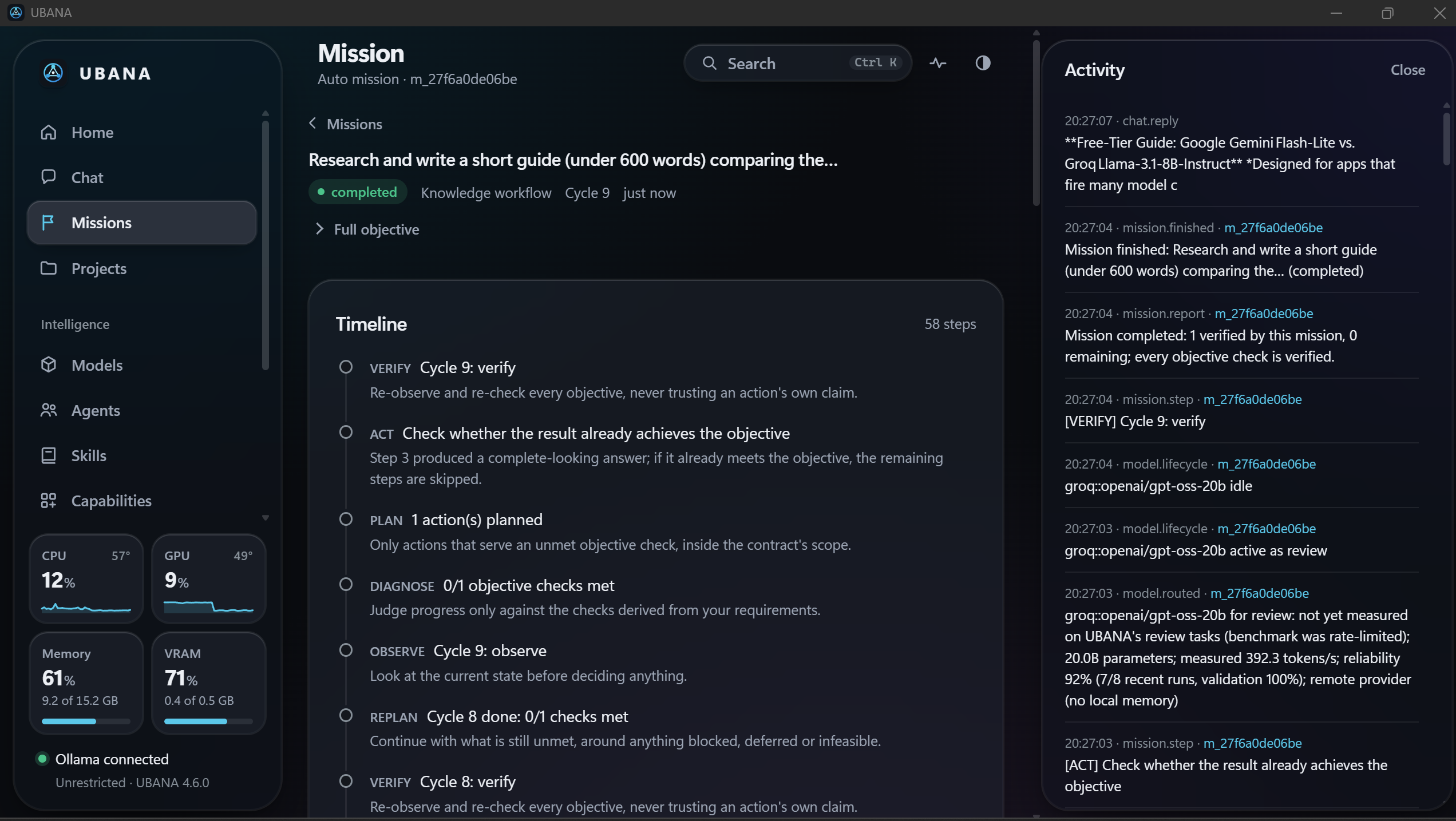Screen dimensions: 1456x821
Task: Click the VRAM usage progress bar
Action: click(x=208, y=721)
